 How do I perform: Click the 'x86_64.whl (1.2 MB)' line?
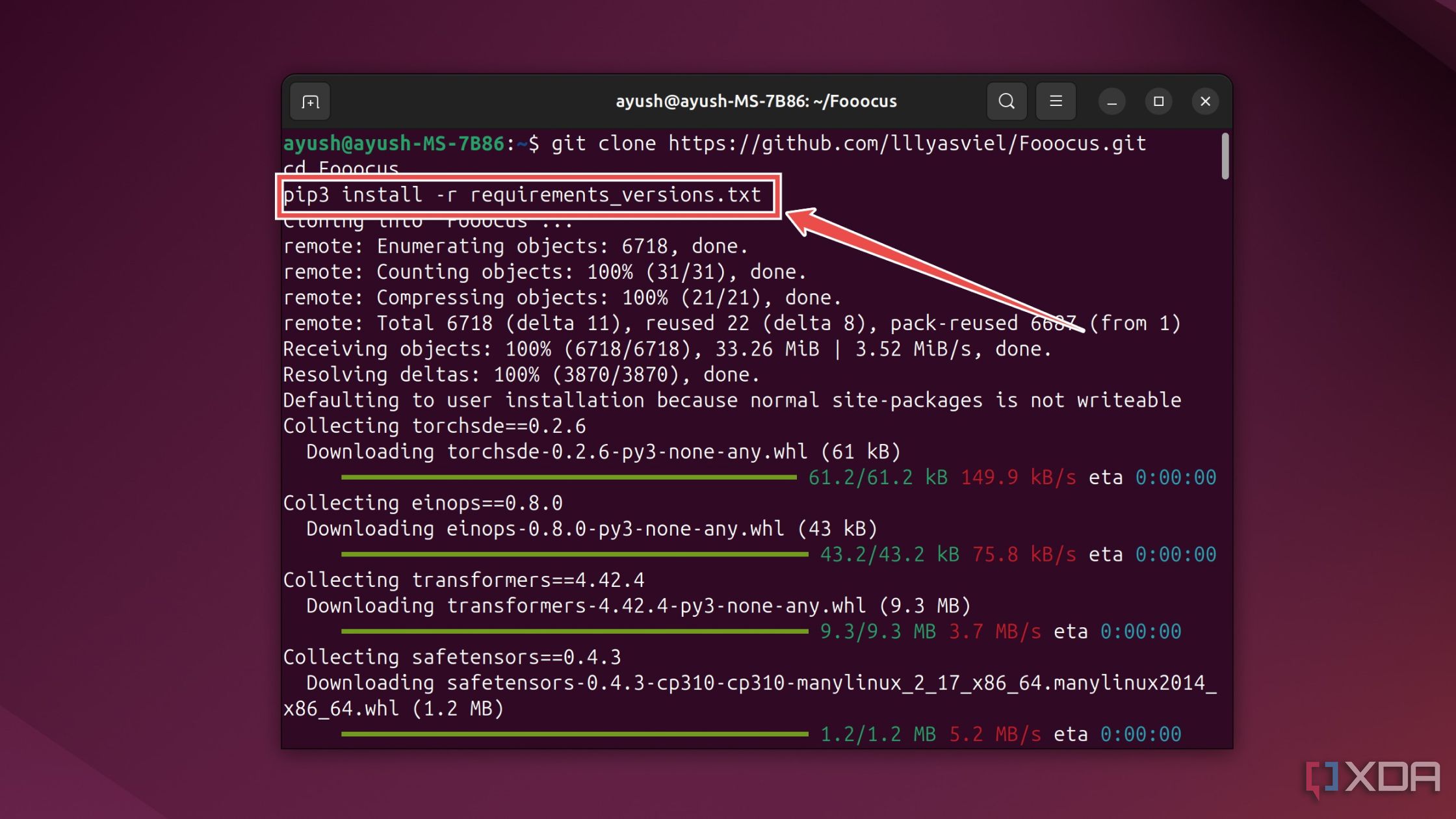click(x=393, y=708)
